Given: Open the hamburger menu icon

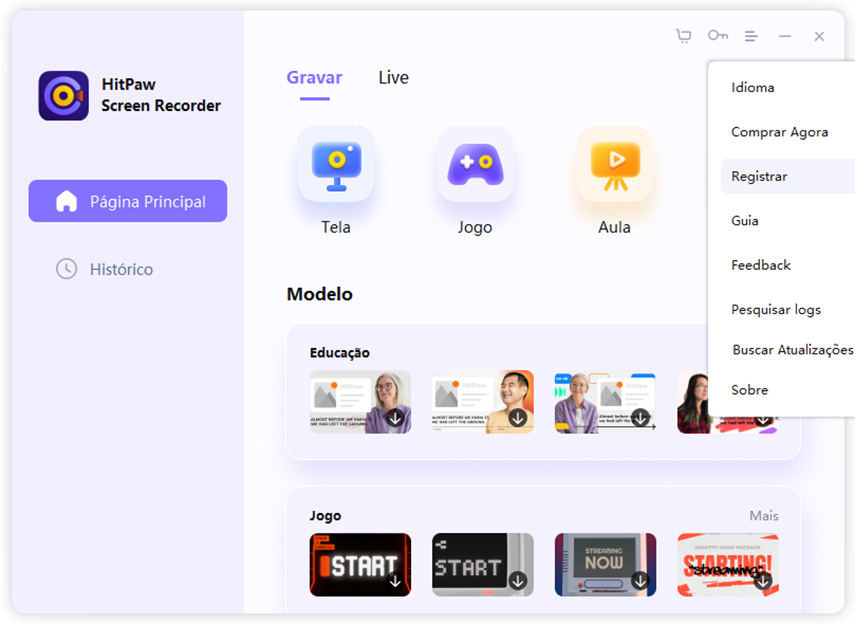Looking at the screenshot, I should click(751, 36).
